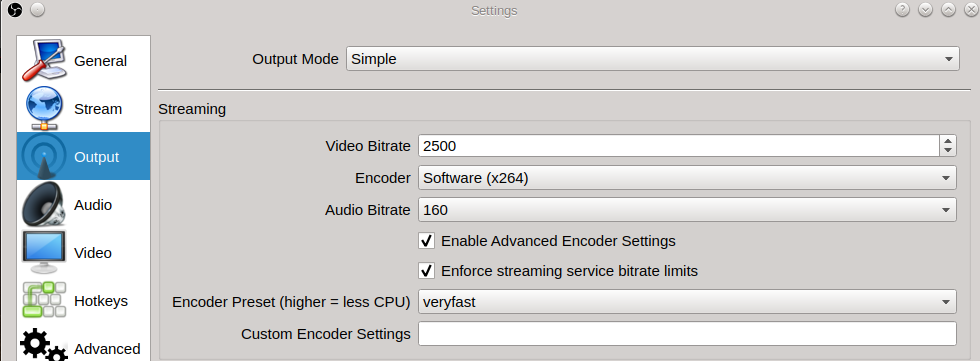
Task: Select the Video monitor icon
Action: coord(44,252)
